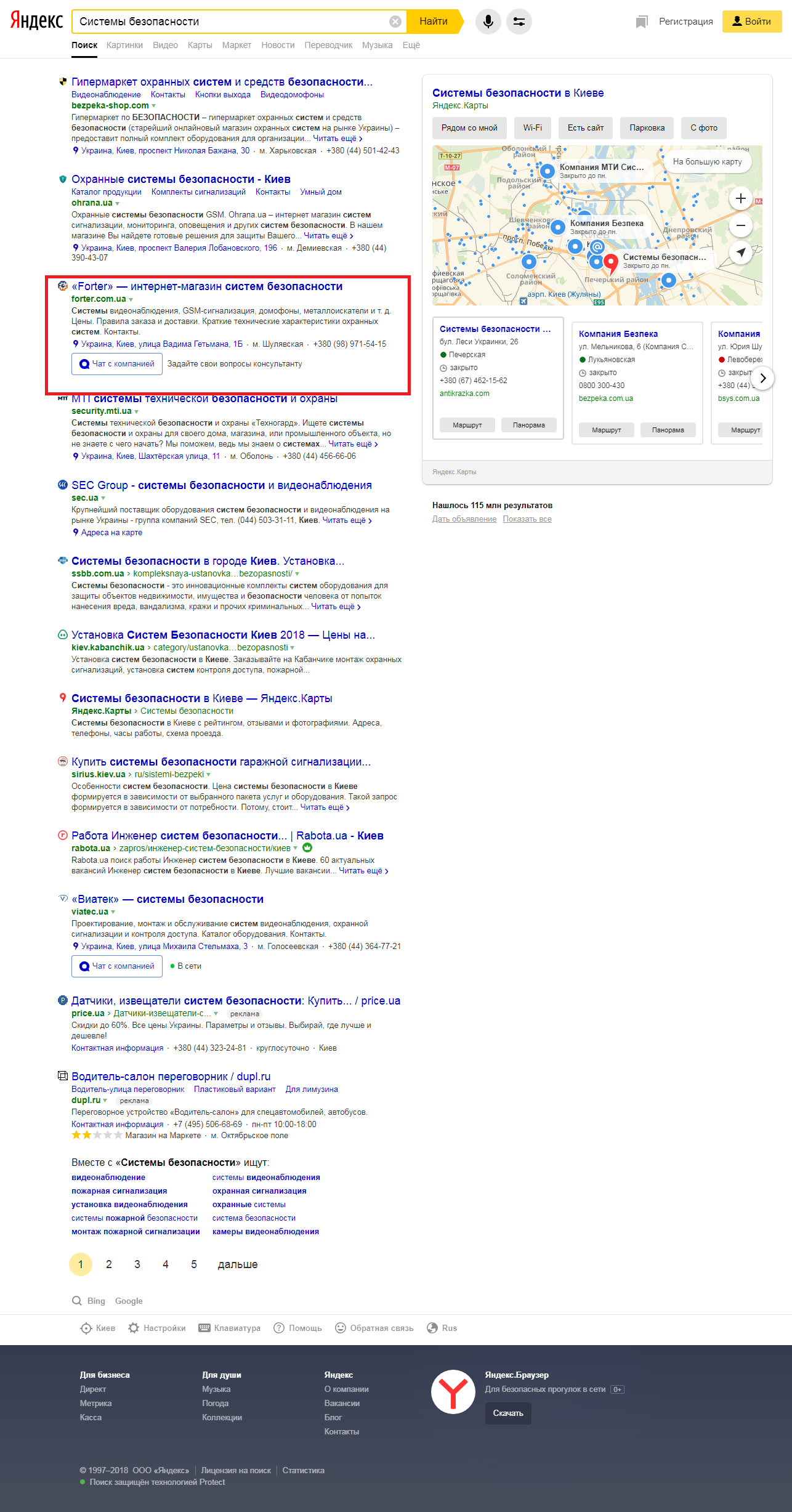Switch to the Маркет tab
The height and width of the screenshot is (1512, 792).
[x=236, y=45]
